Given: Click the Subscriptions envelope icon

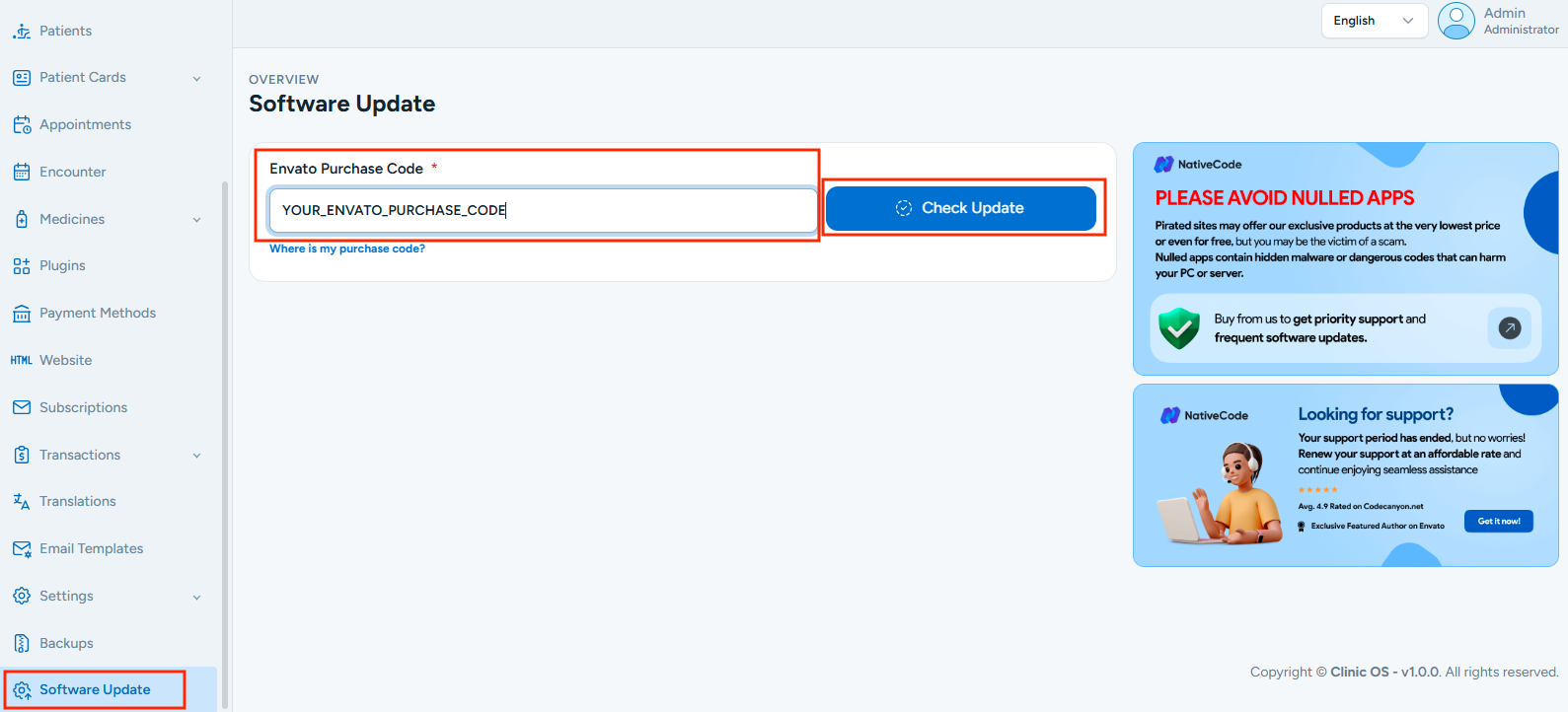Looking at the screenshot, I should pyautogui.click(x=22, y=408).
